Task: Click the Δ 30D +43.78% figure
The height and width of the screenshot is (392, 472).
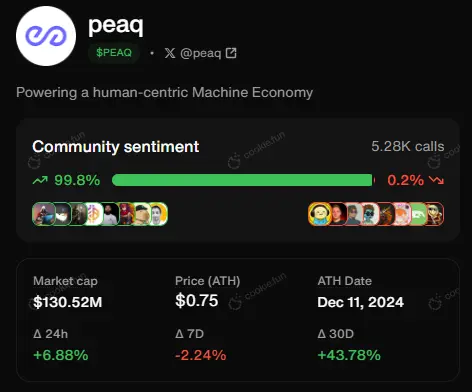Action: (x=349, y=355)
